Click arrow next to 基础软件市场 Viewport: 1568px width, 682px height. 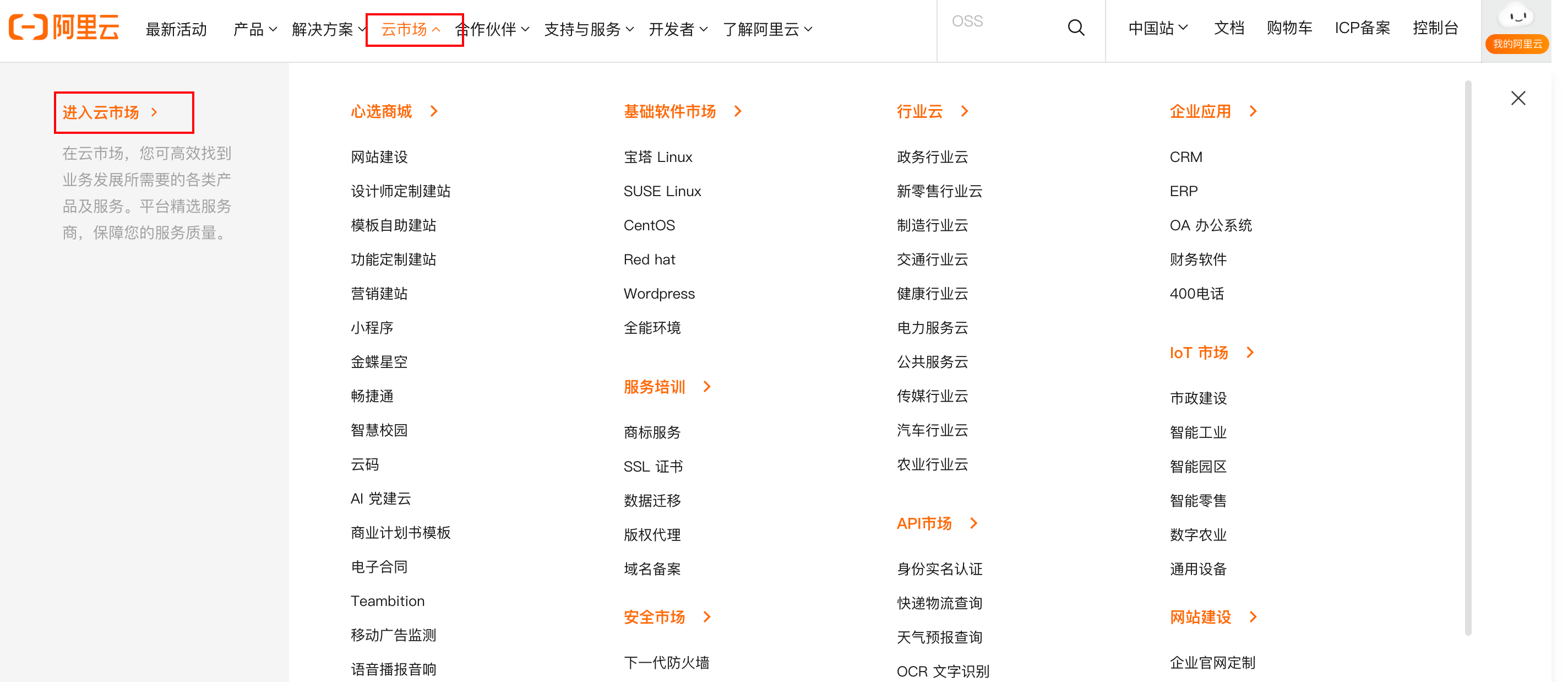pyautogui.click(x=738, y=111)
